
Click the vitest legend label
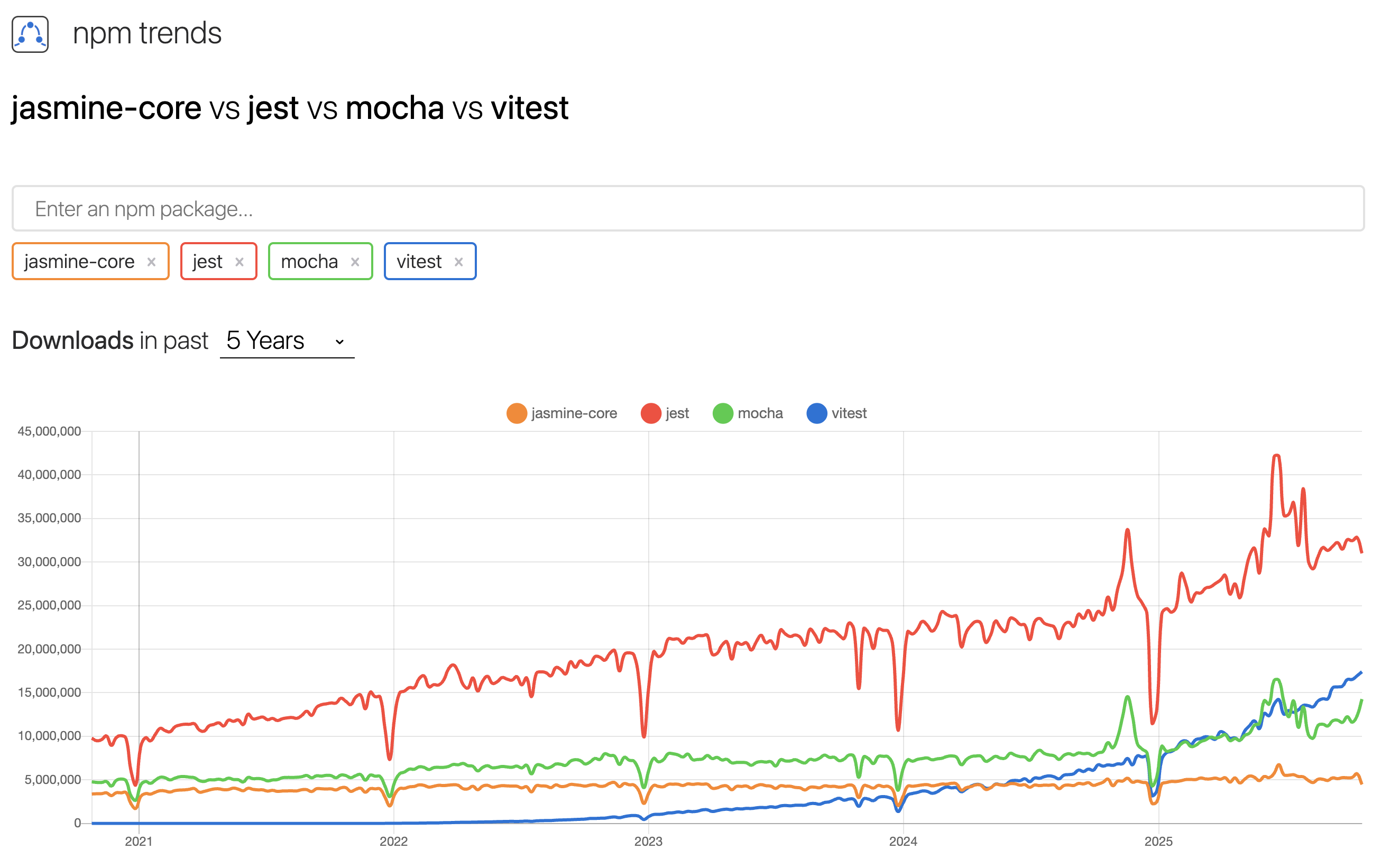coord(849,413)
